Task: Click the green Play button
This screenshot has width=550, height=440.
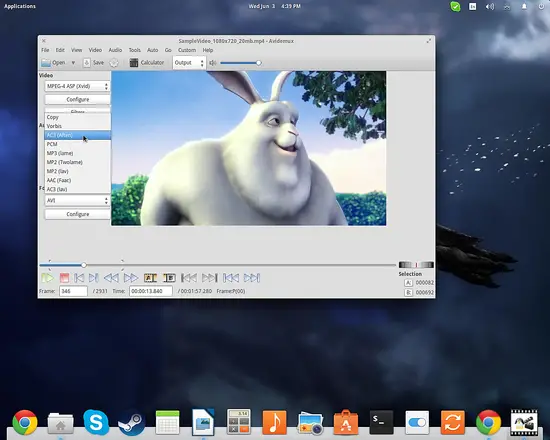Action: 47,278
